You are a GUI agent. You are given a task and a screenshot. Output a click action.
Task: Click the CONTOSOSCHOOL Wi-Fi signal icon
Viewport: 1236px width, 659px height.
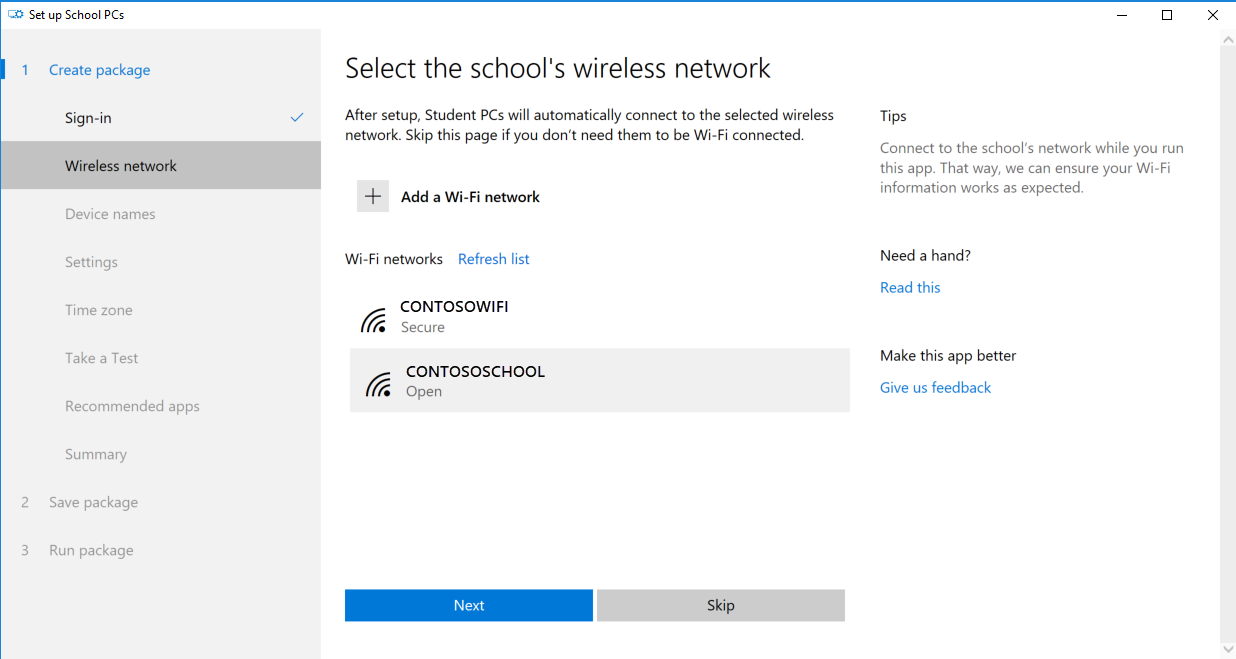(379, 384)
